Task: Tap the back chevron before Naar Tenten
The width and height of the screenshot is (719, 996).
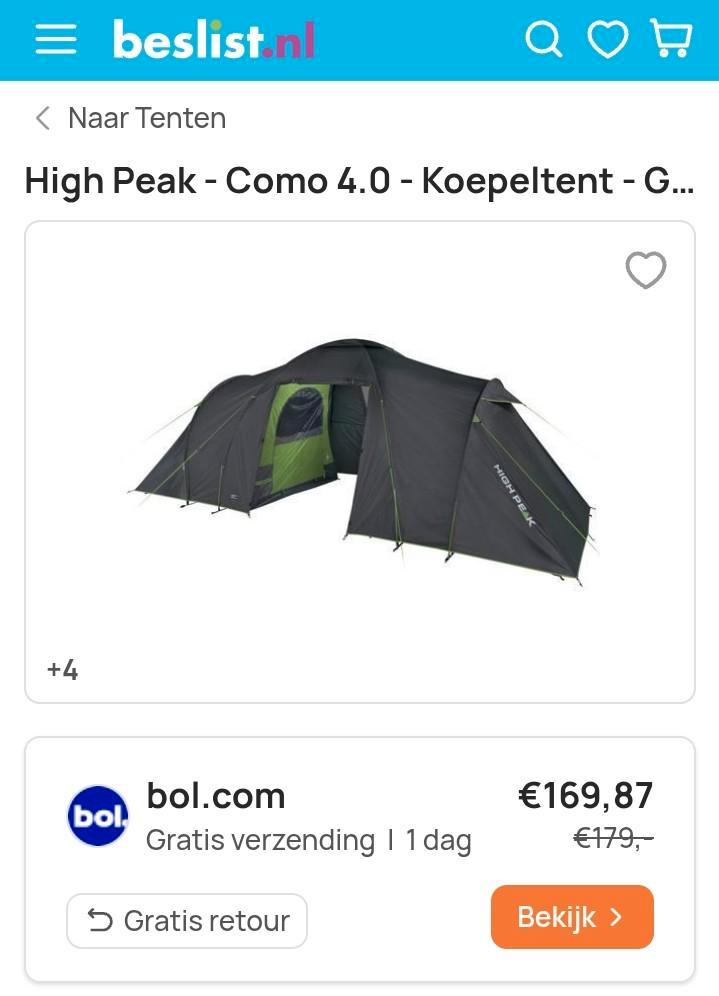Action: (x=43, y=118)
